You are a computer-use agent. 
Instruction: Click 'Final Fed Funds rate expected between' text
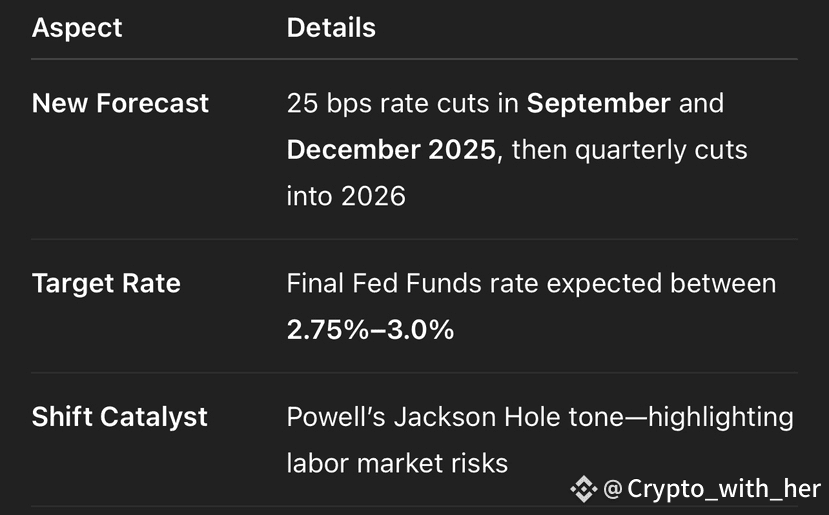point(531,284)
